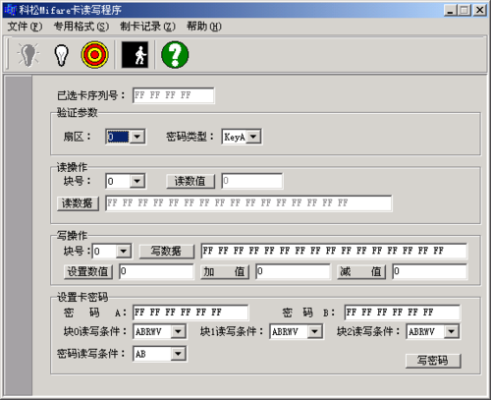
Task: Click the 读数值 button
Action: tap(190, 181)
